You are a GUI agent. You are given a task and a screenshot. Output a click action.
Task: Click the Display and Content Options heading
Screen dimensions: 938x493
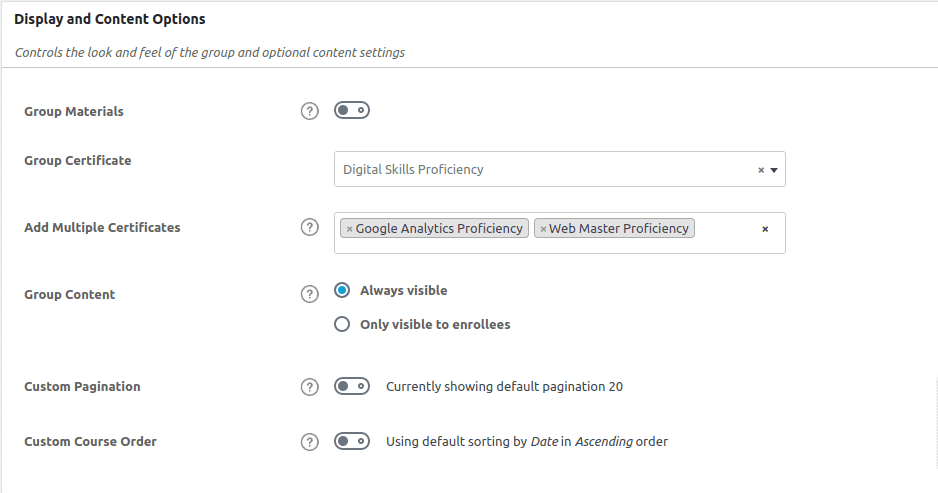[x=110, y=19]
